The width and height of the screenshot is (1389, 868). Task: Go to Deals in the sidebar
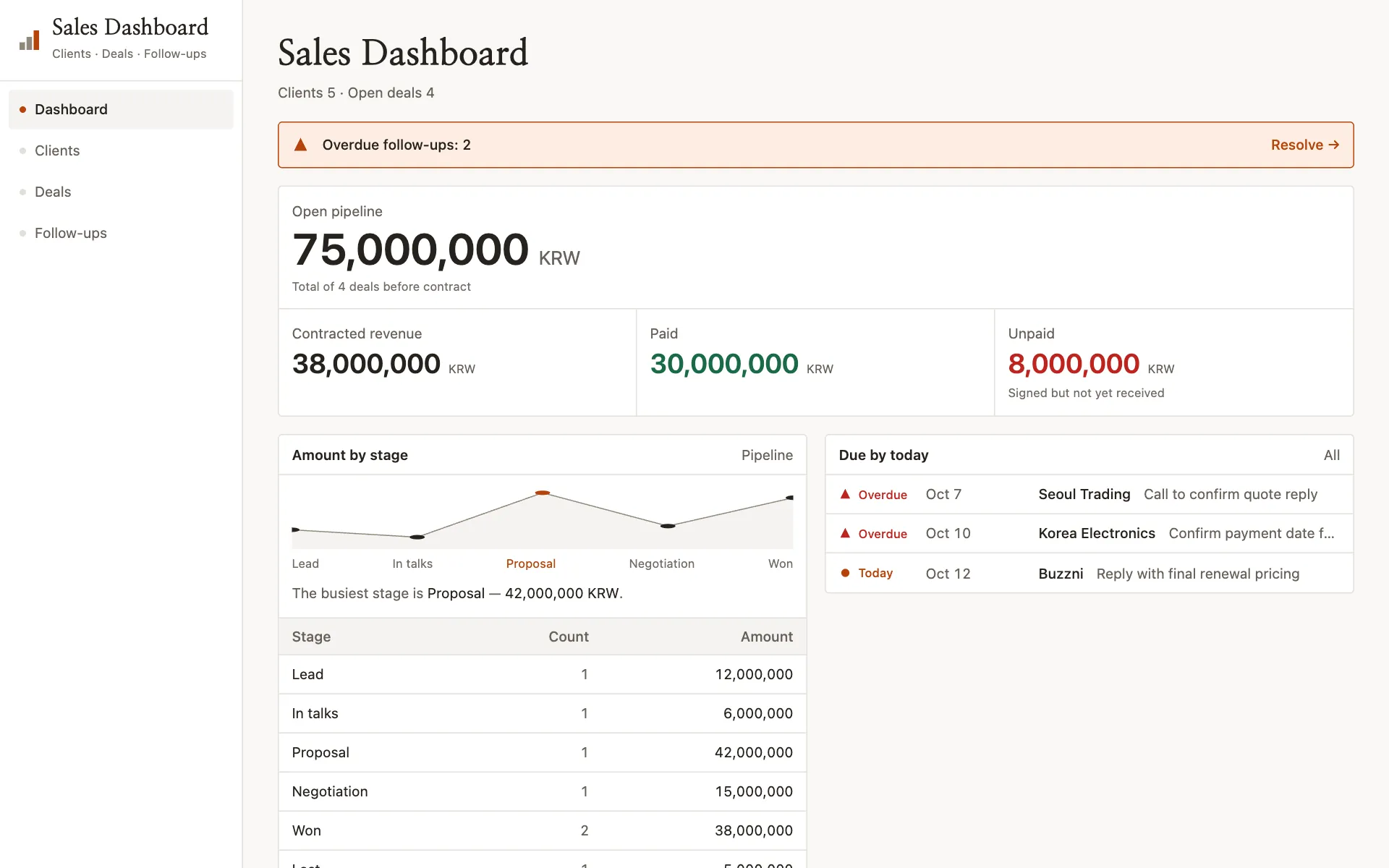point(121,192)
